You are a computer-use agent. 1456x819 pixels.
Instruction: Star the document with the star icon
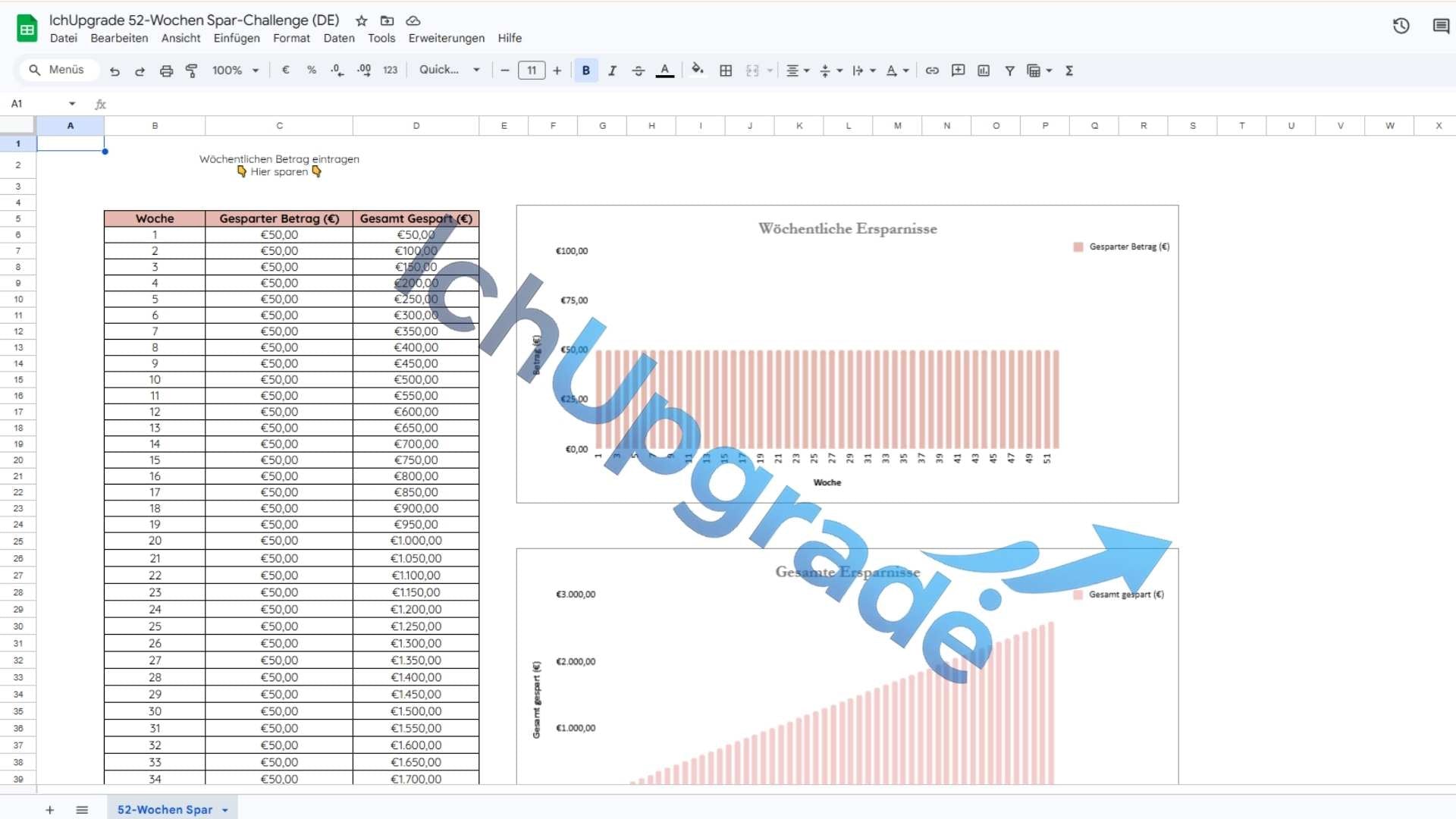click(x=362, y=20)
